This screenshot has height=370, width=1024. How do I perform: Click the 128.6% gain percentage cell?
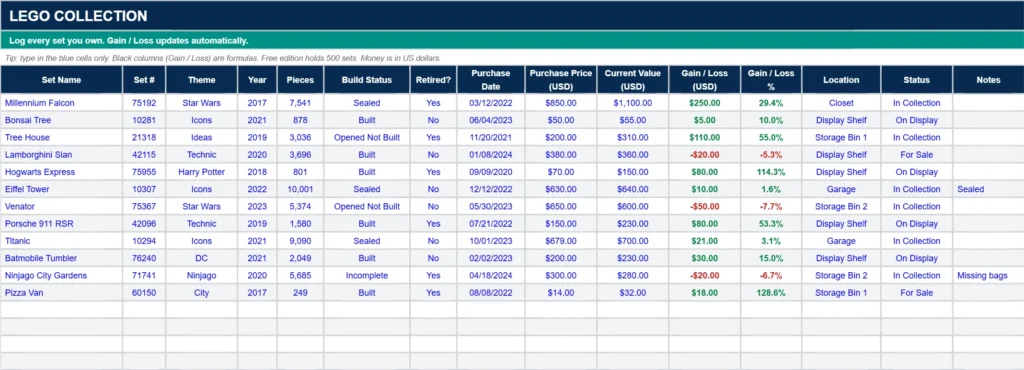point(771,293)
